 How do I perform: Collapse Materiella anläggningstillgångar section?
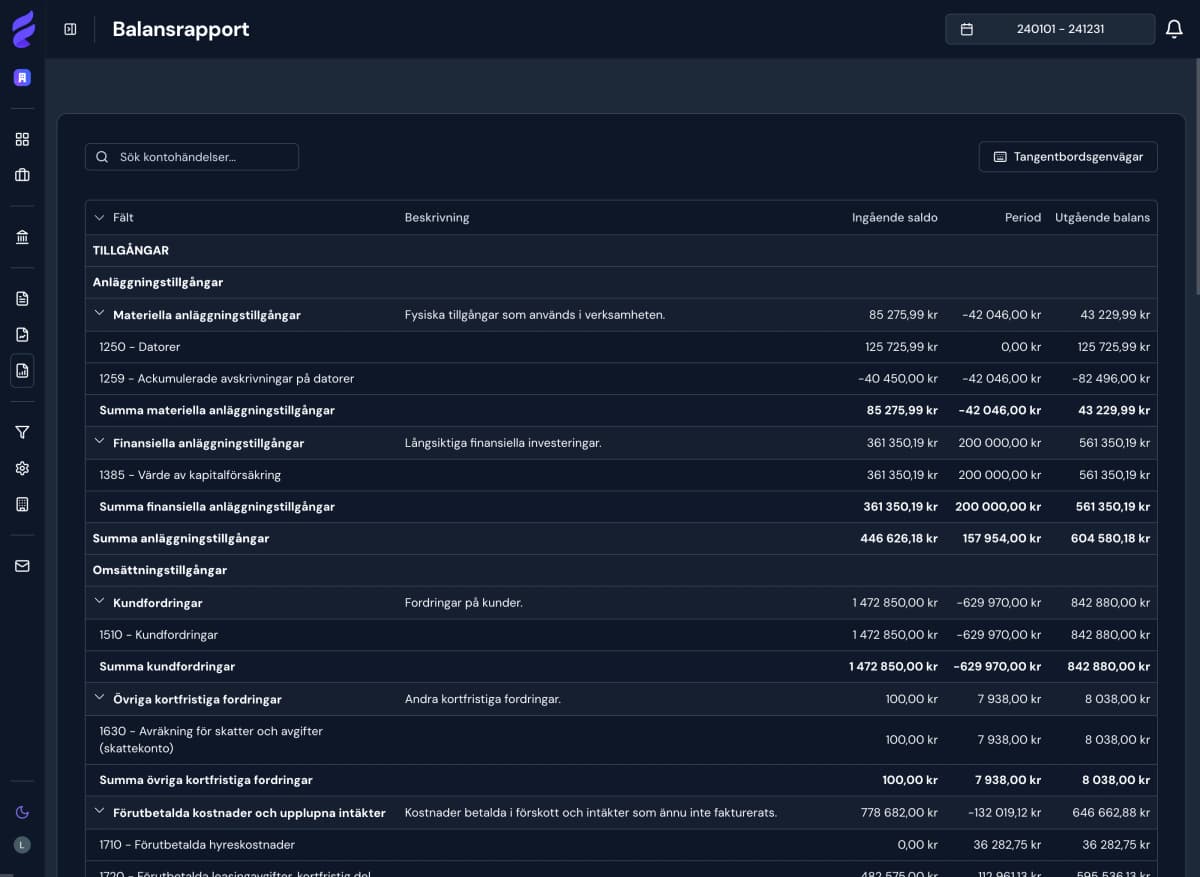point(99,314)
